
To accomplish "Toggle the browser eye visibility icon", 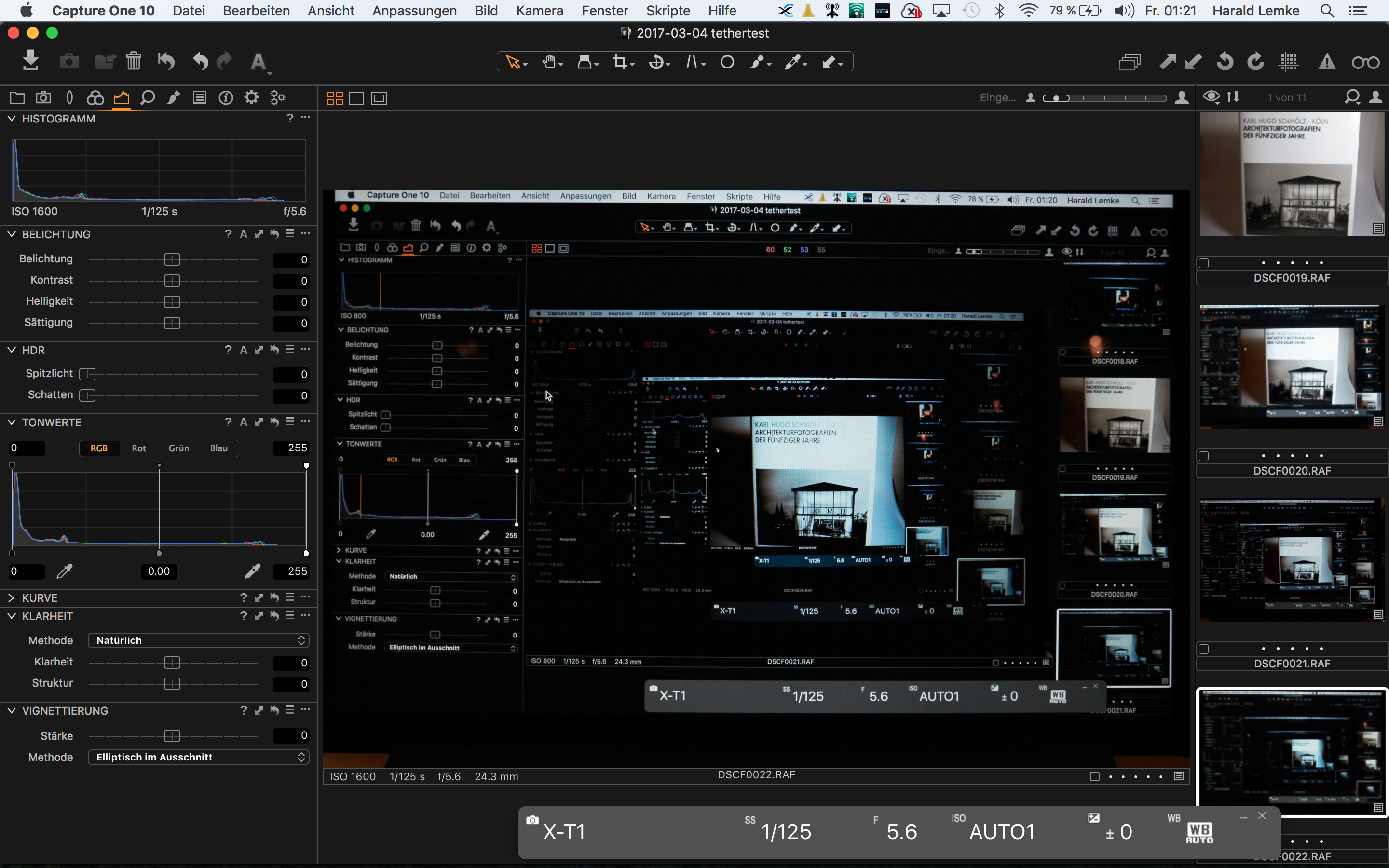I will tap(1211, 97).
